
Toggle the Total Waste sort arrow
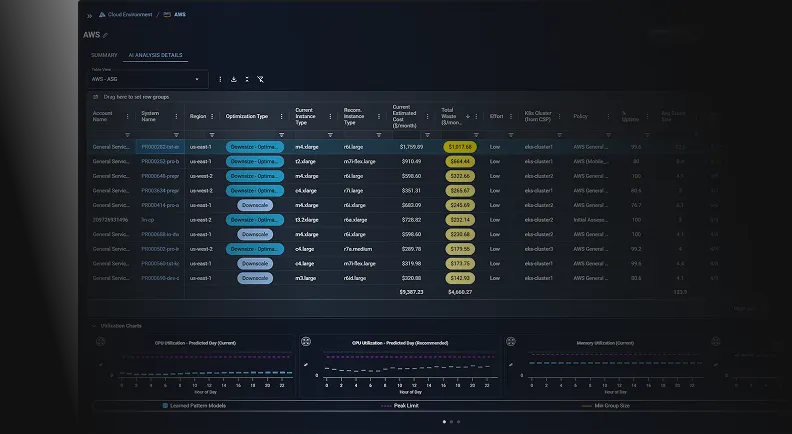(468, 117)
